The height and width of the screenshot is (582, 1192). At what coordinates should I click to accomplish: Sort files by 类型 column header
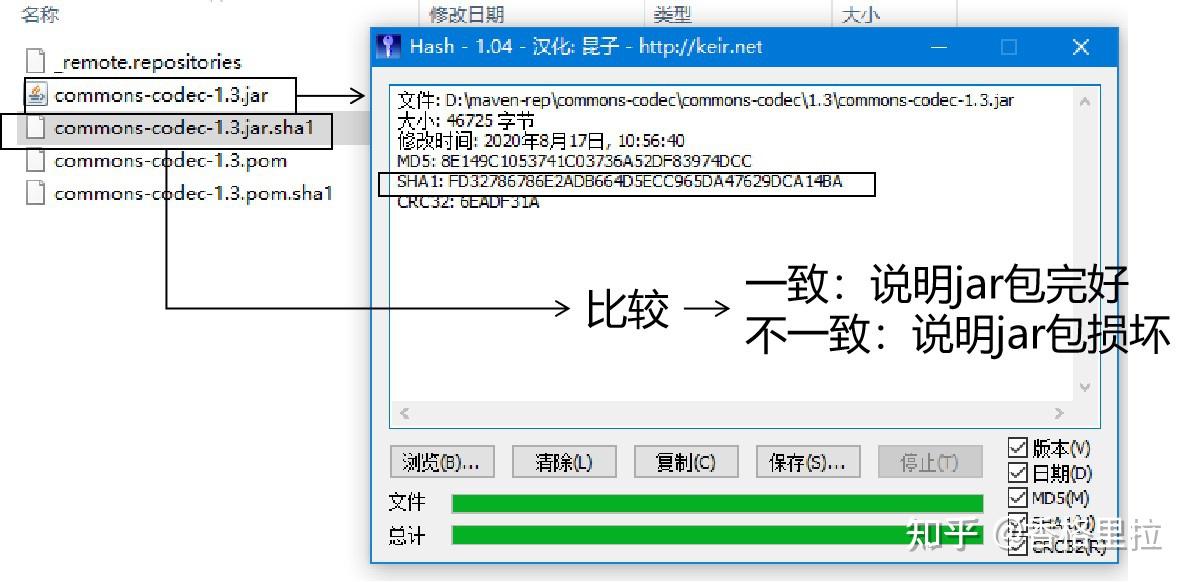point(673,14)
